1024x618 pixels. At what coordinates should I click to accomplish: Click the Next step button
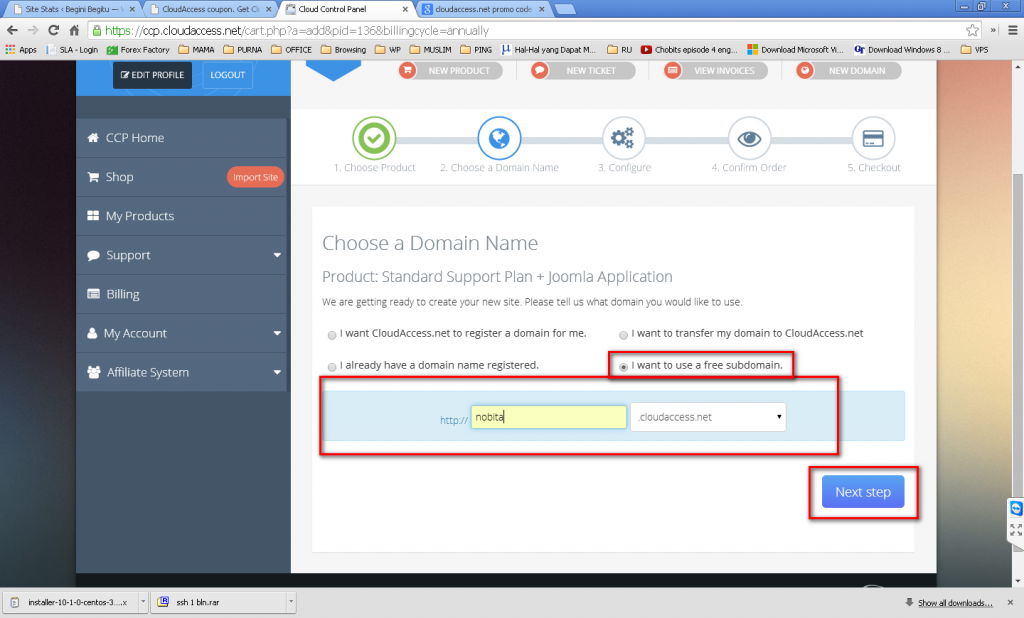click(863, 492)
